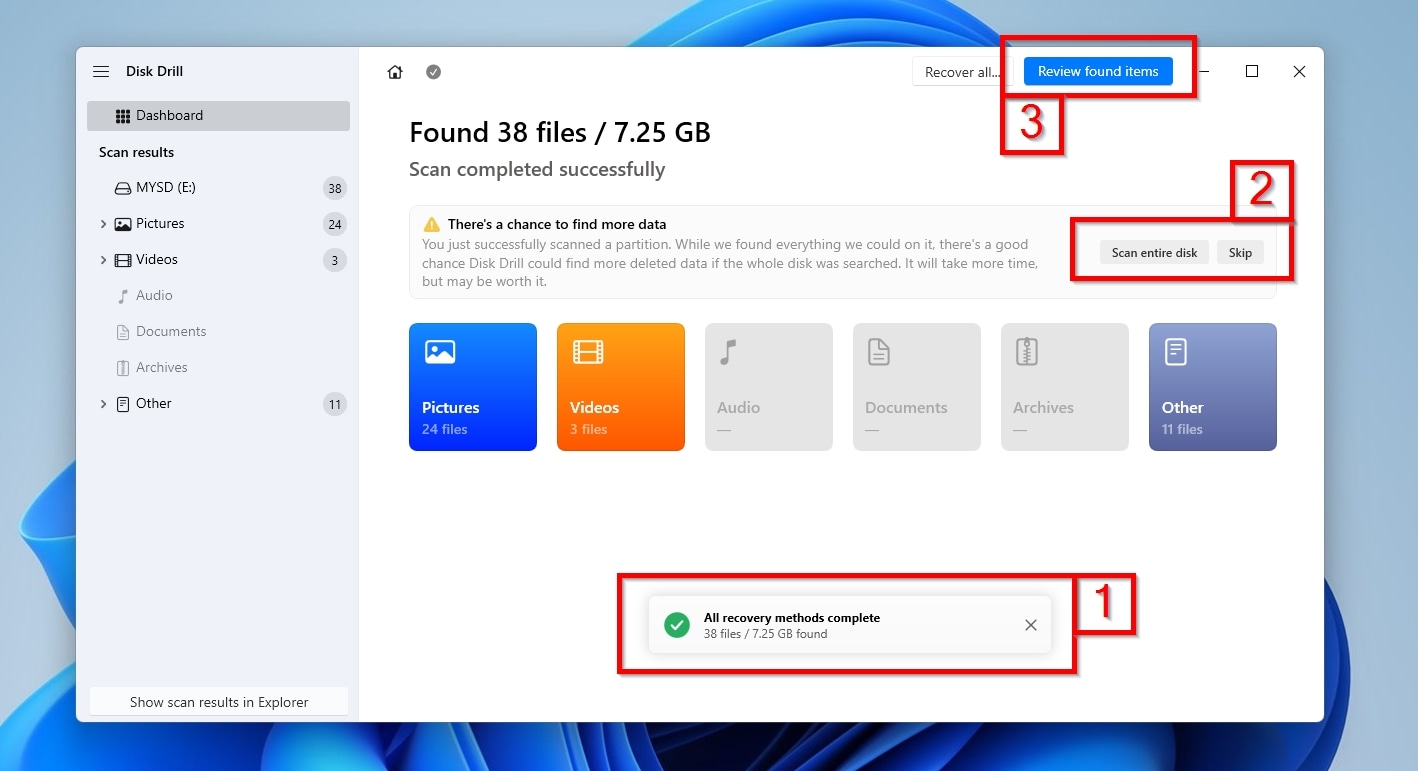
Task: Open the Other 11 files tile
Action: (x=1213, y=387)
